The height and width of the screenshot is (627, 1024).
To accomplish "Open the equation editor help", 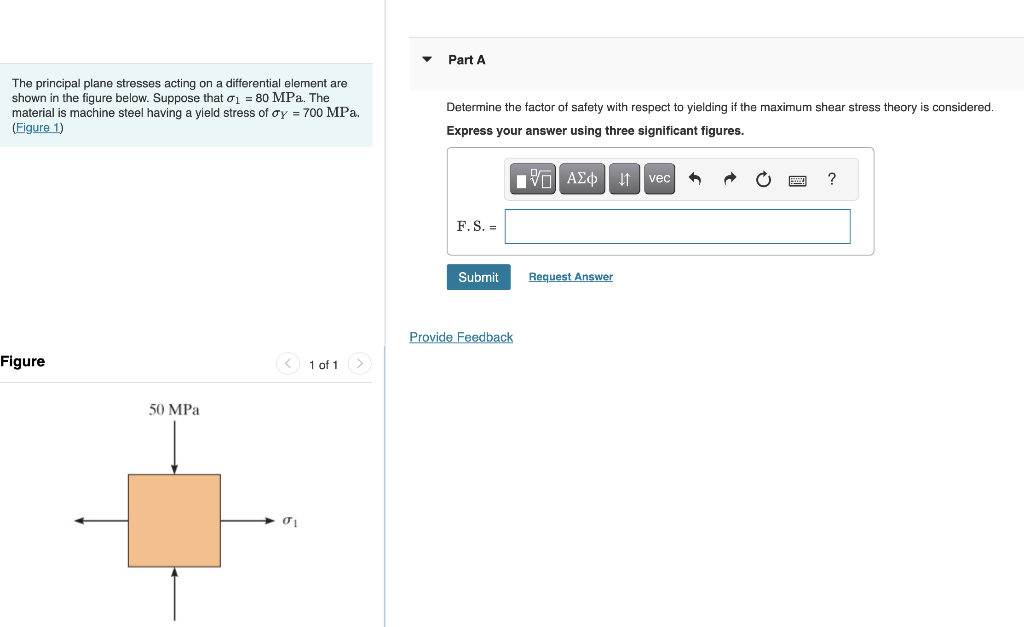I will point(831,178).
